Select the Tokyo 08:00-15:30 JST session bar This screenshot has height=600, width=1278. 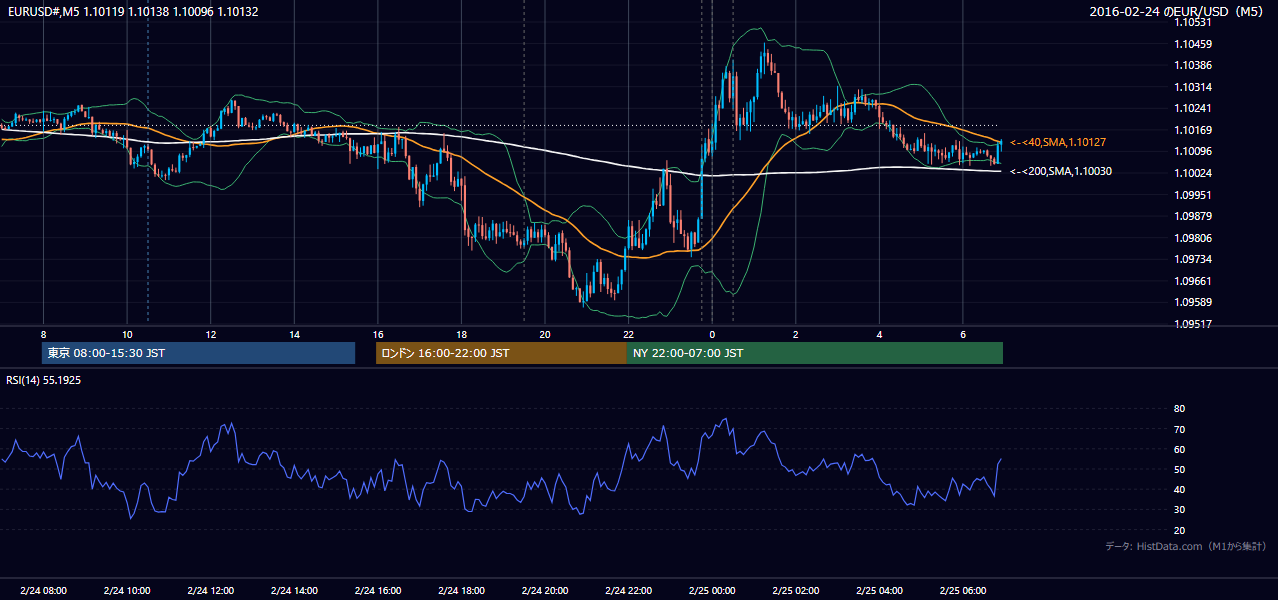199,353
